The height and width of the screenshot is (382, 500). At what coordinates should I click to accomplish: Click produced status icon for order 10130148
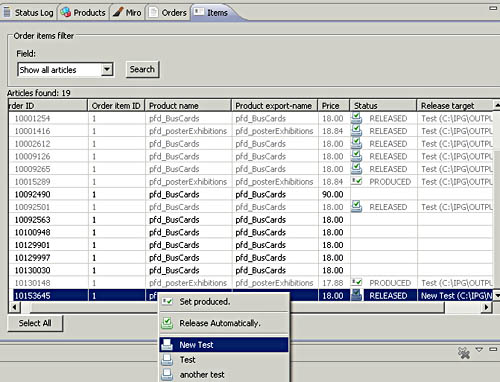[x=357, y=282]
